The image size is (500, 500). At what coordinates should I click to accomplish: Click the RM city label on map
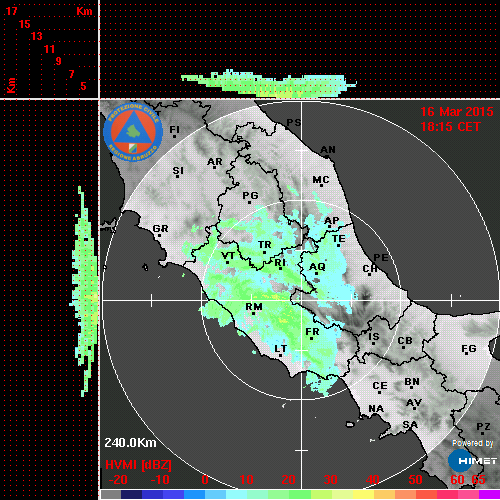pos(254,306)
